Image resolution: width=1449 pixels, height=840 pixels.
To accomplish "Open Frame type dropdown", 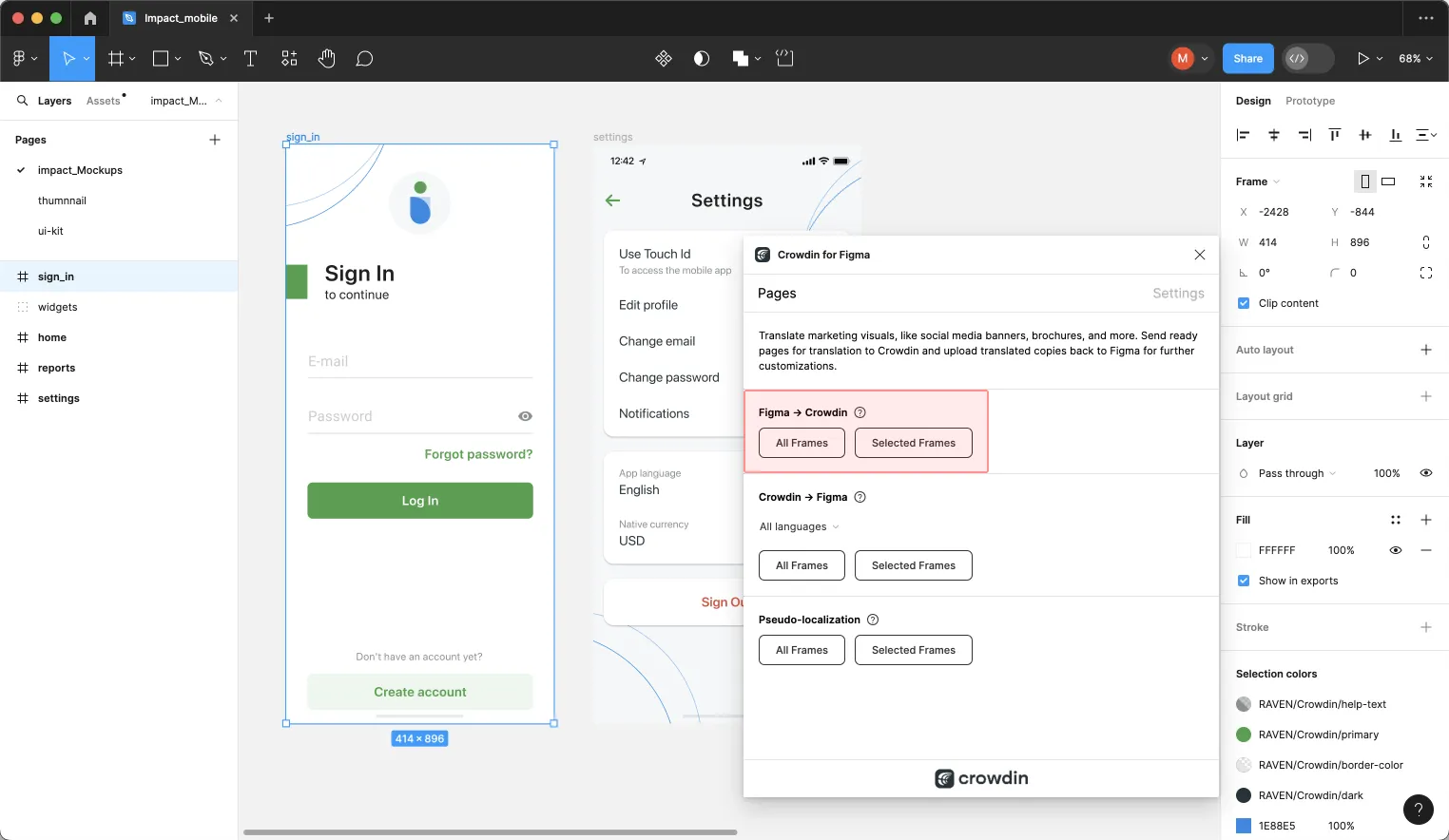I will click(x=1258, y=181).
